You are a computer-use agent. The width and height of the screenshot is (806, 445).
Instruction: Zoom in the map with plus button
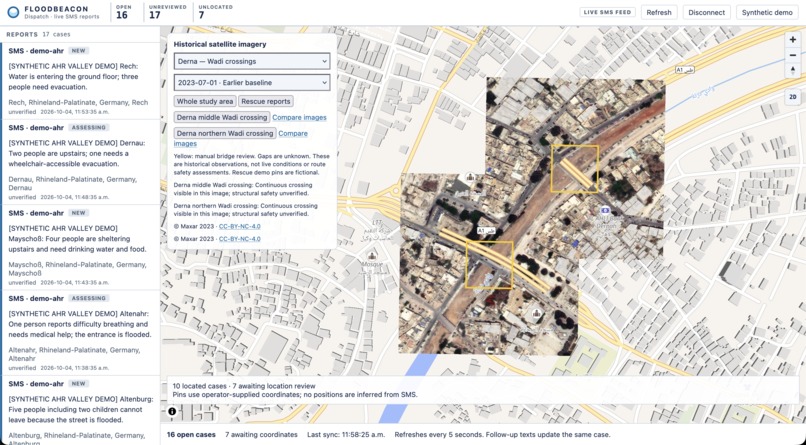point(793,40)
